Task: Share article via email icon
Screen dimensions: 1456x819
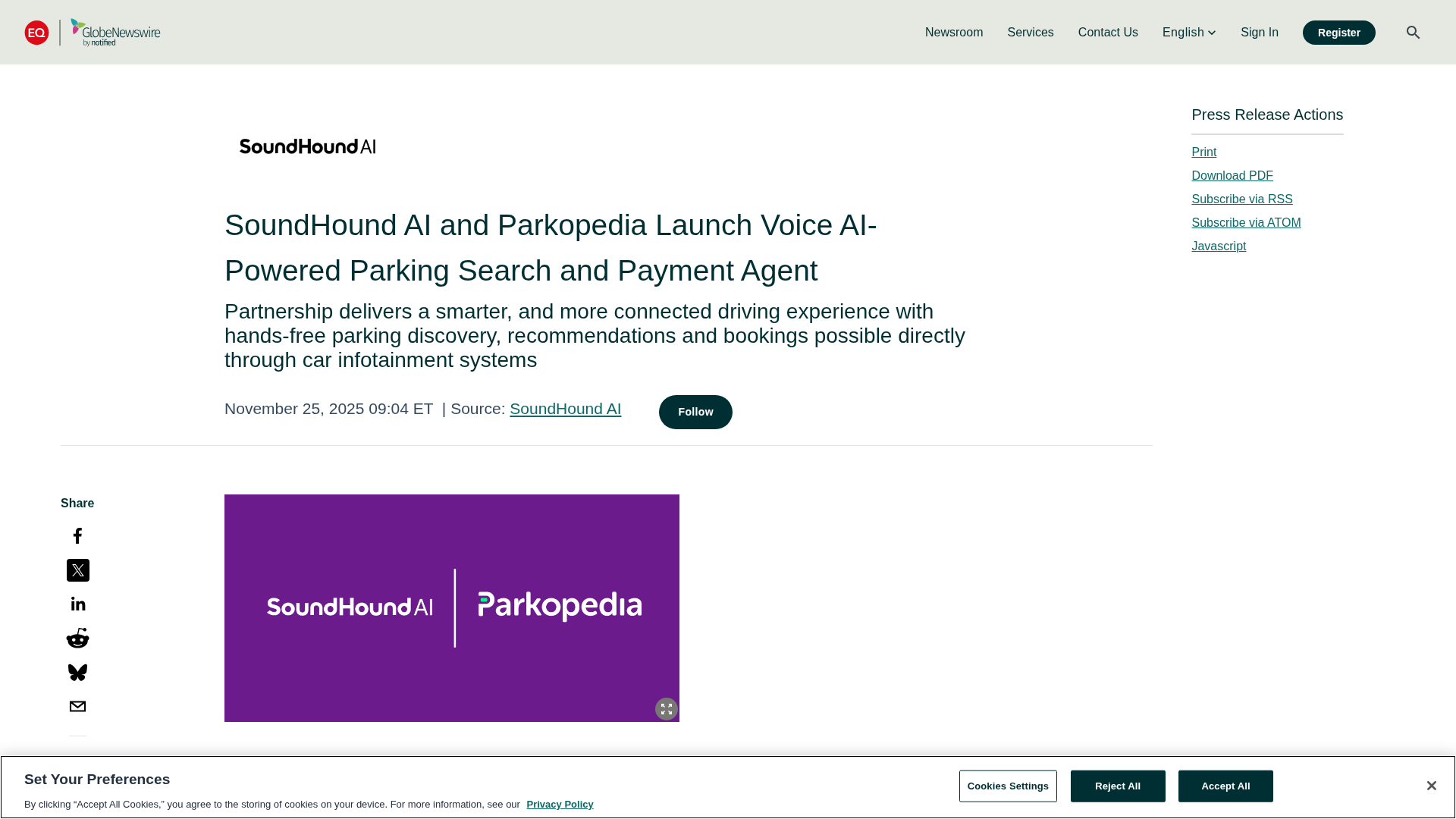Action: [x=77, y=706]
